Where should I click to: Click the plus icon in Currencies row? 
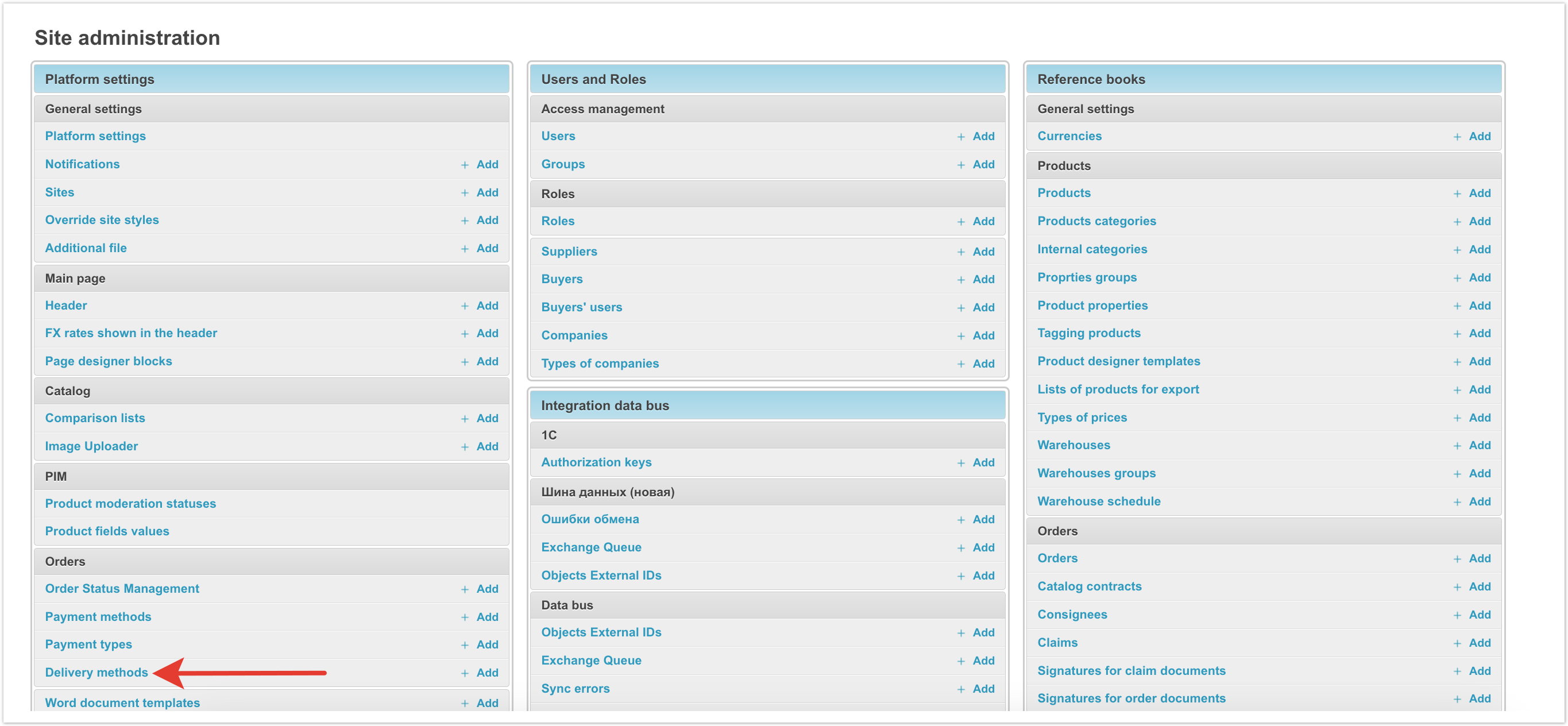(1457, 137)
